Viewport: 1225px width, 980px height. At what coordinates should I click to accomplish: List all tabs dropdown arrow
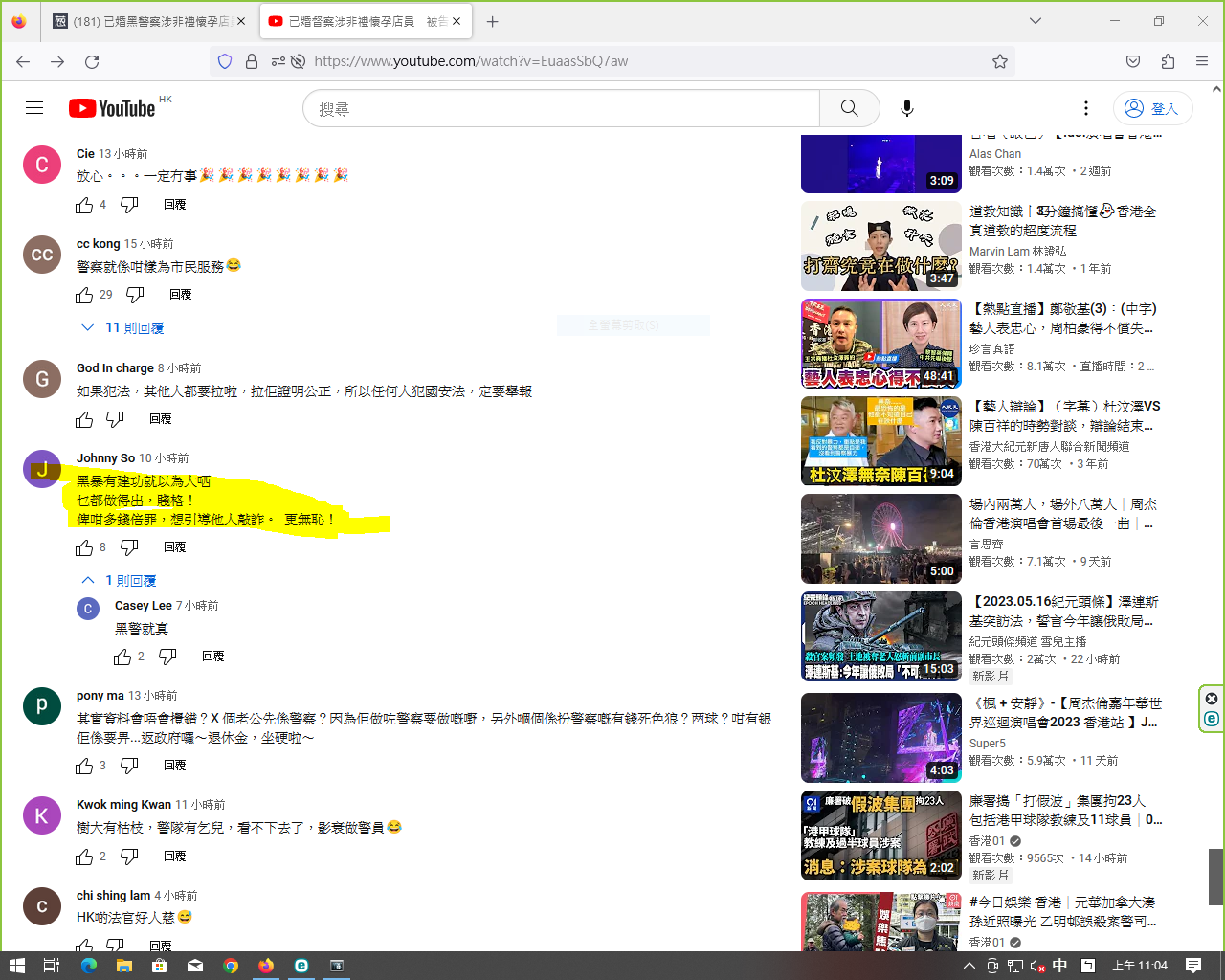(1036, 21)
